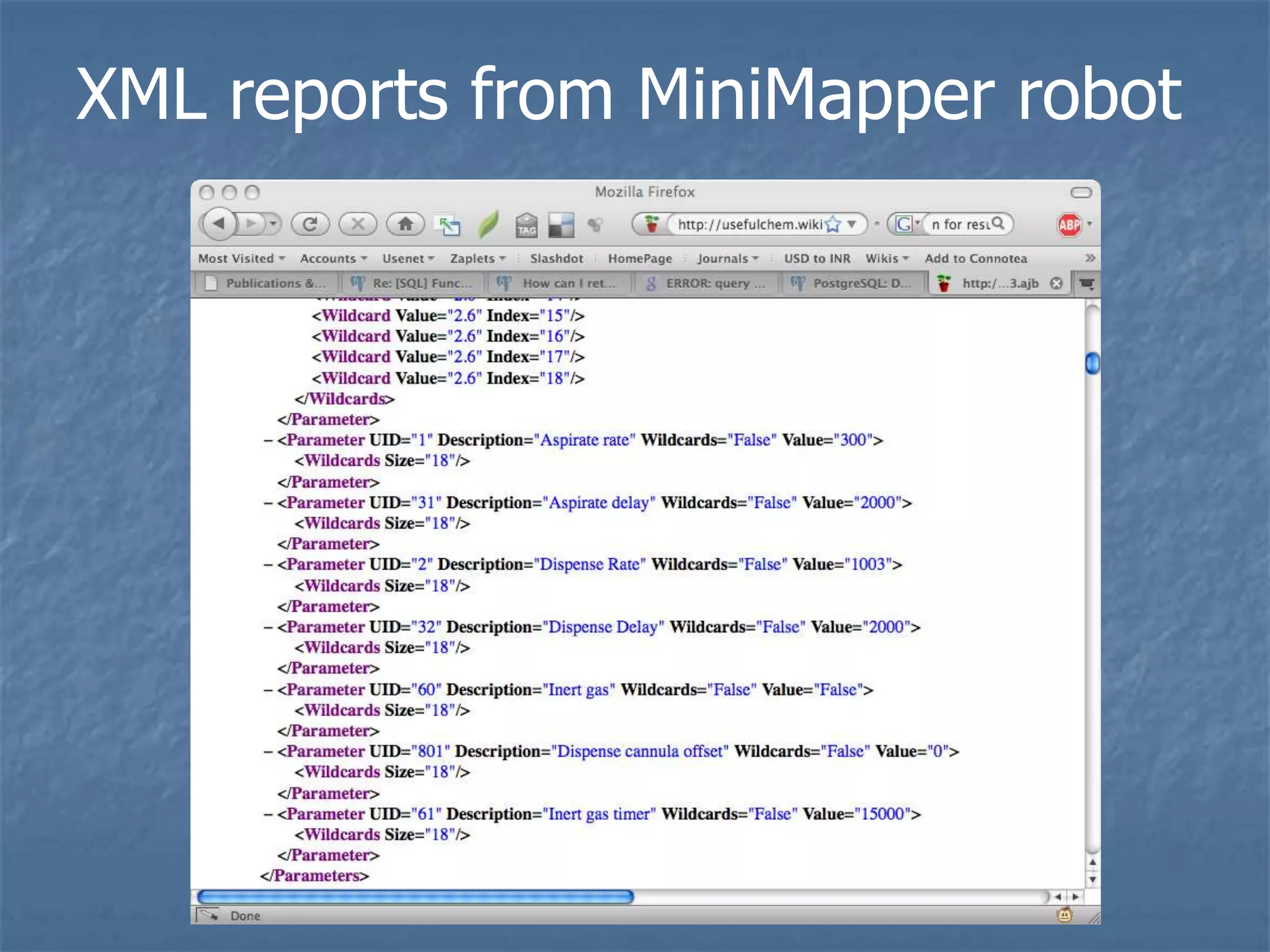Click the horizontal scrollbar thumb
This screenshot has width=1270, height=952.
tap(415, 897)
